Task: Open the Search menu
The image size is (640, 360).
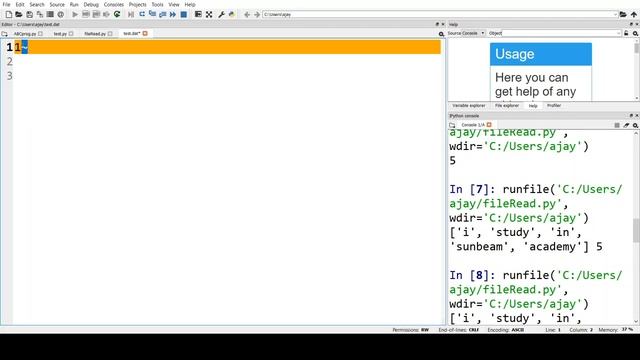Action: pyautogui.click(x=37, y=4)
